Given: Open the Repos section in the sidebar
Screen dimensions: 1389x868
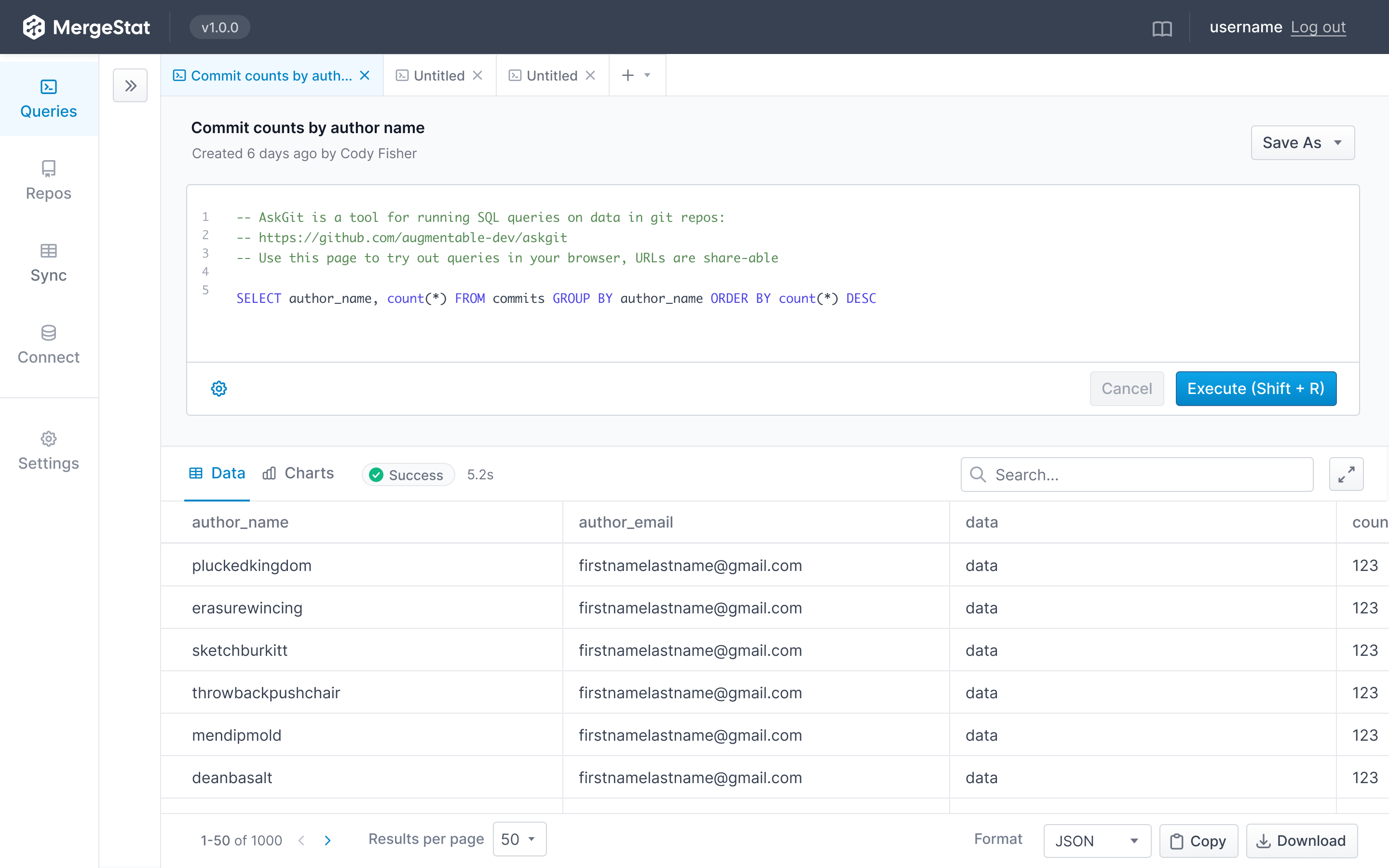Looking at the screenshot, I should pyautogui.click(x=48, y=180).
